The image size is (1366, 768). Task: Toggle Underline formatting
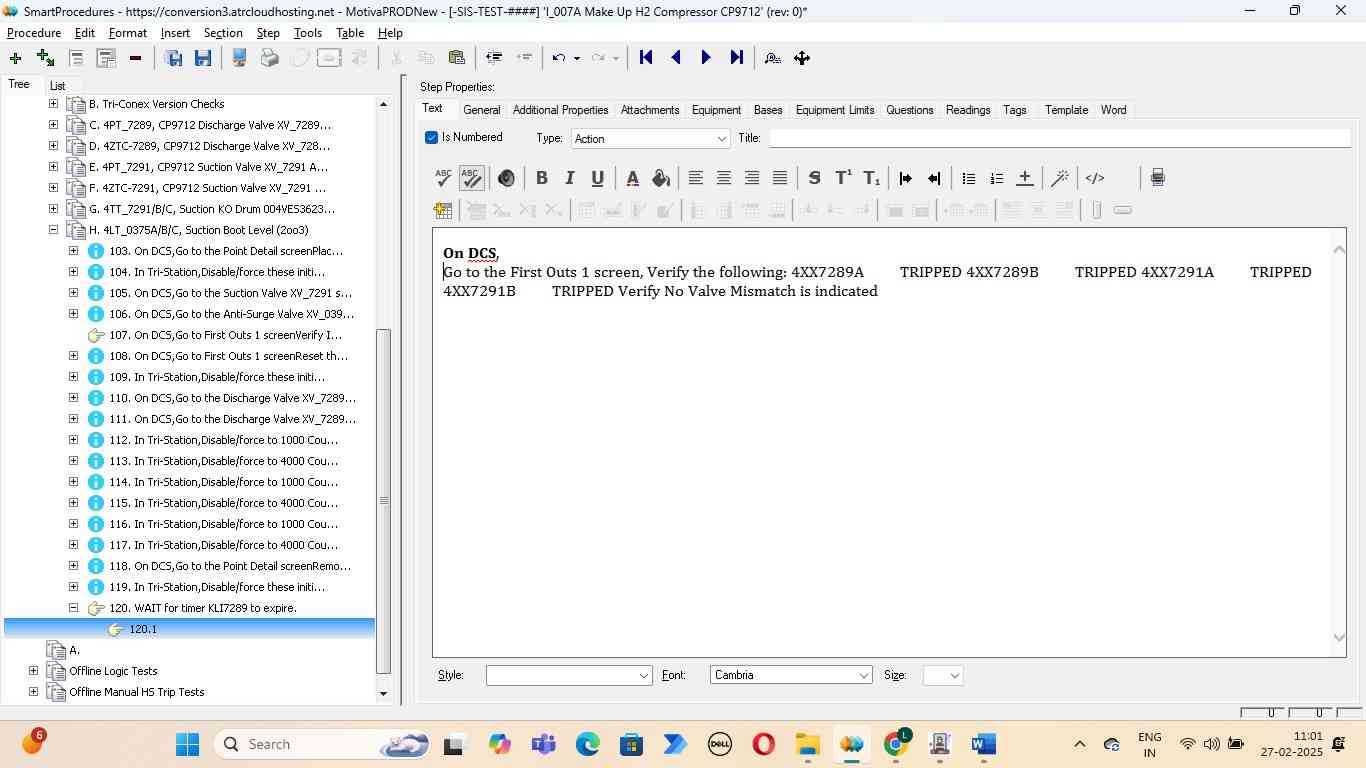click(597, 178)
